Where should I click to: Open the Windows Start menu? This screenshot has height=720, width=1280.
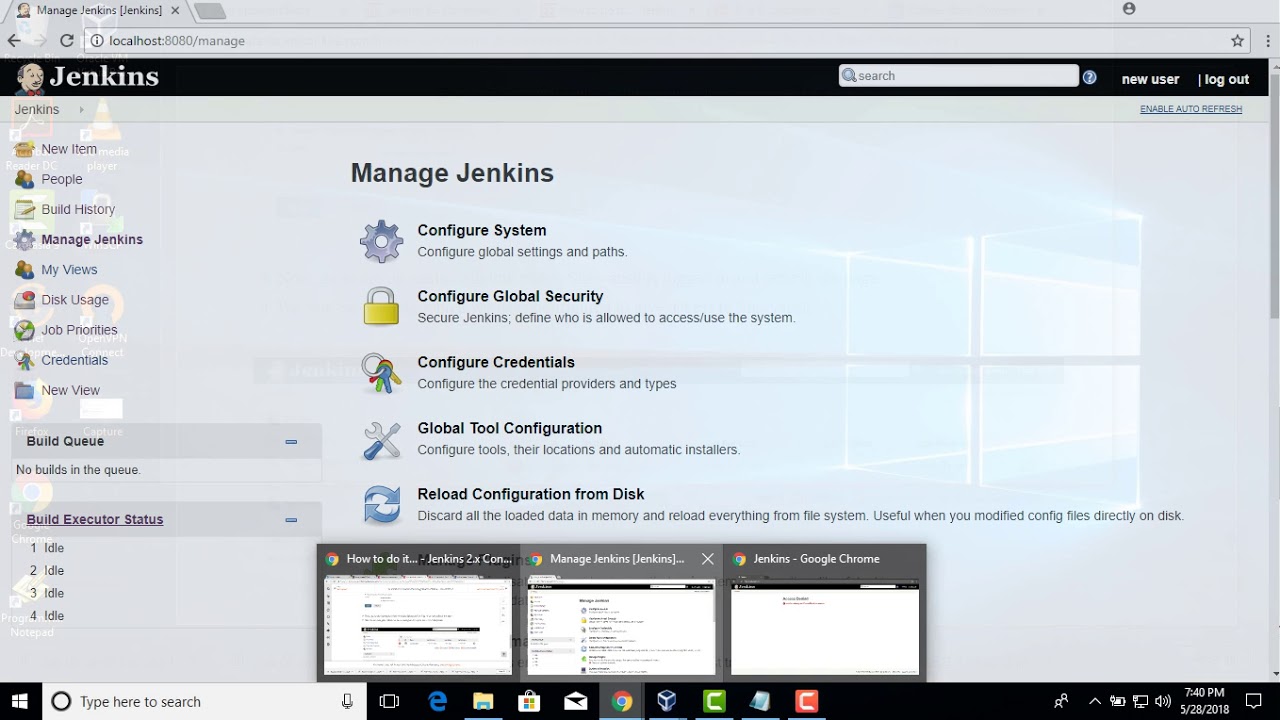coord(19,701)
